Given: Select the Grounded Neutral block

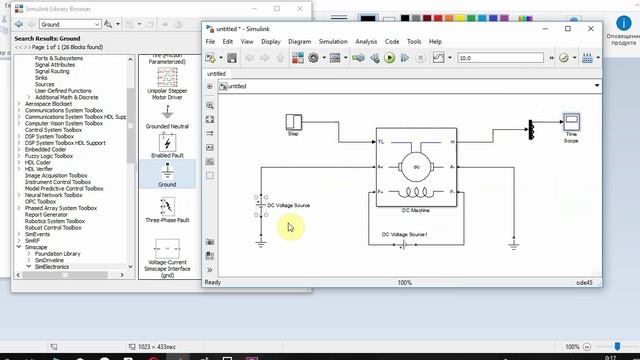Looking at the screenshot, I should [167, 118].
